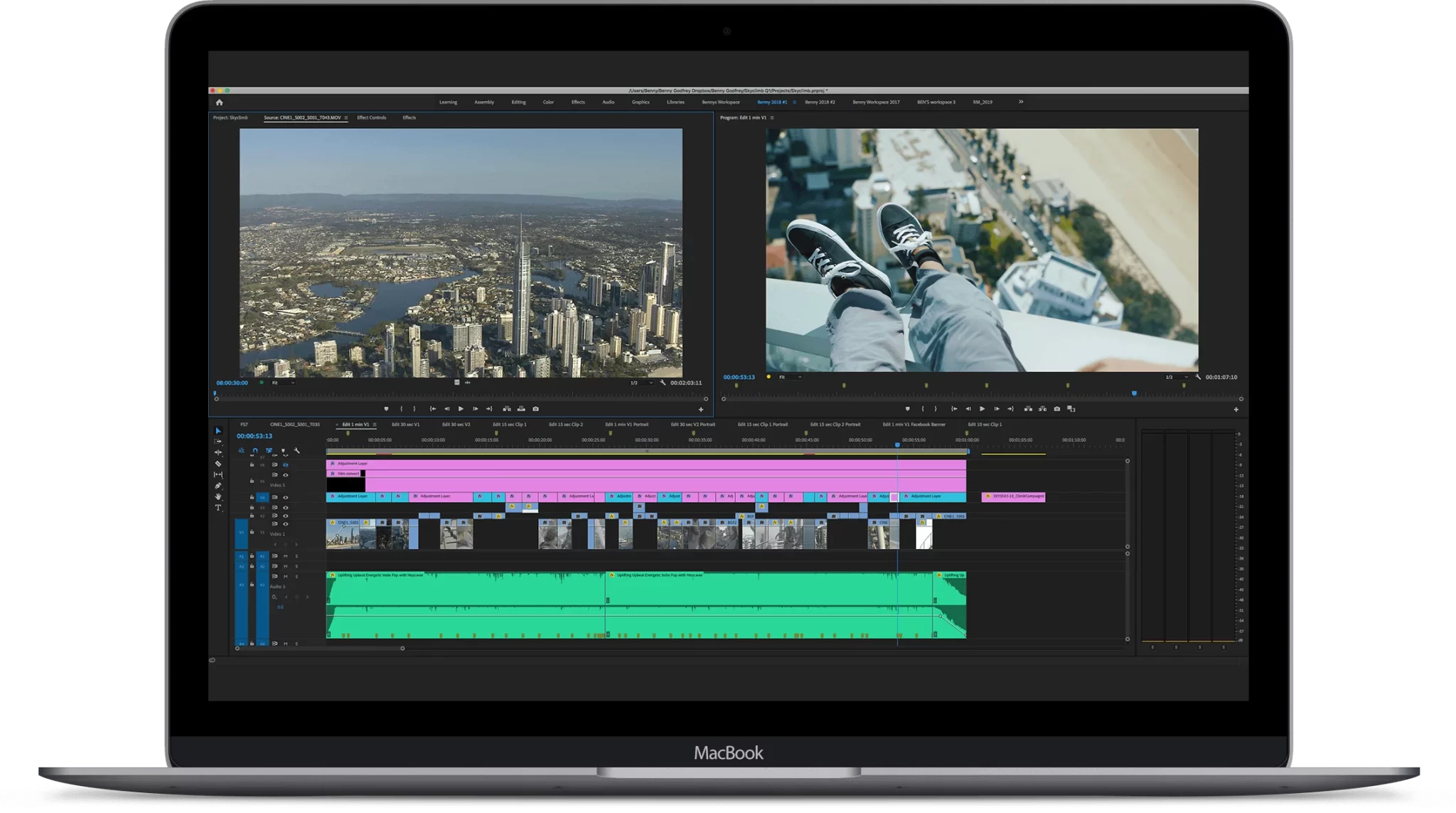Viewport: 1456px width, 813px height.
Task: Select the Type tool
Action: pos(218,508)
